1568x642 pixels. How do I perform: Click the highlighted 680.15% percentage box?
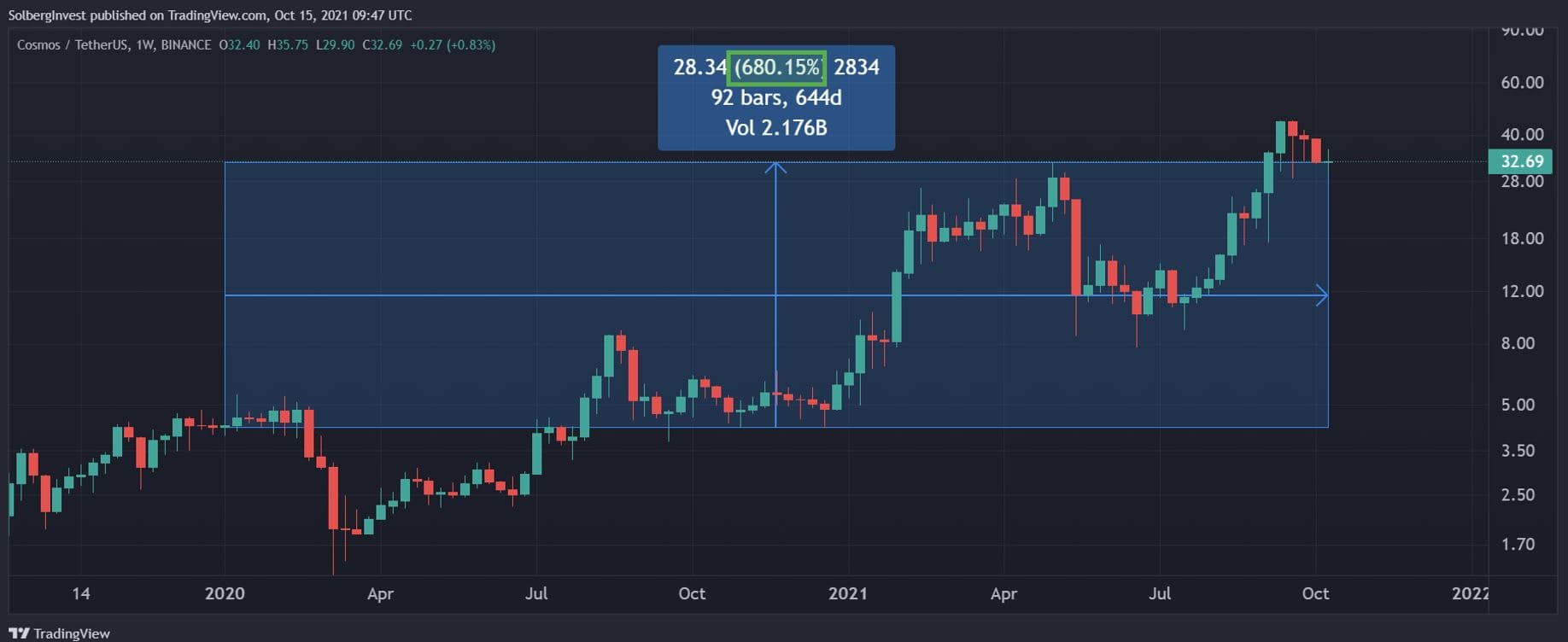(776, 67)
